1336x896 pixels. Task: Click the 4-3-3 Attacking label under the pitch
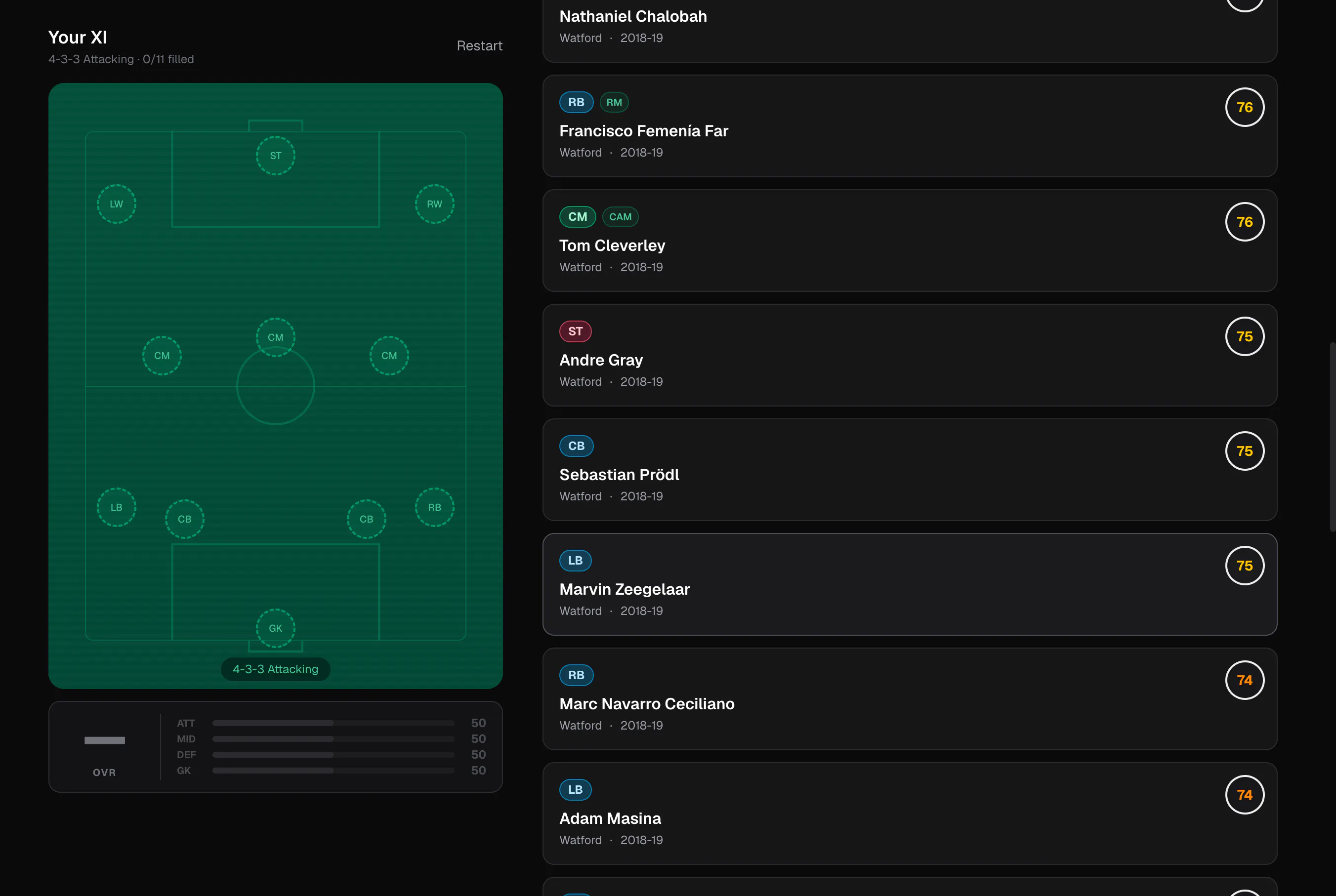[x=275, y=669]
